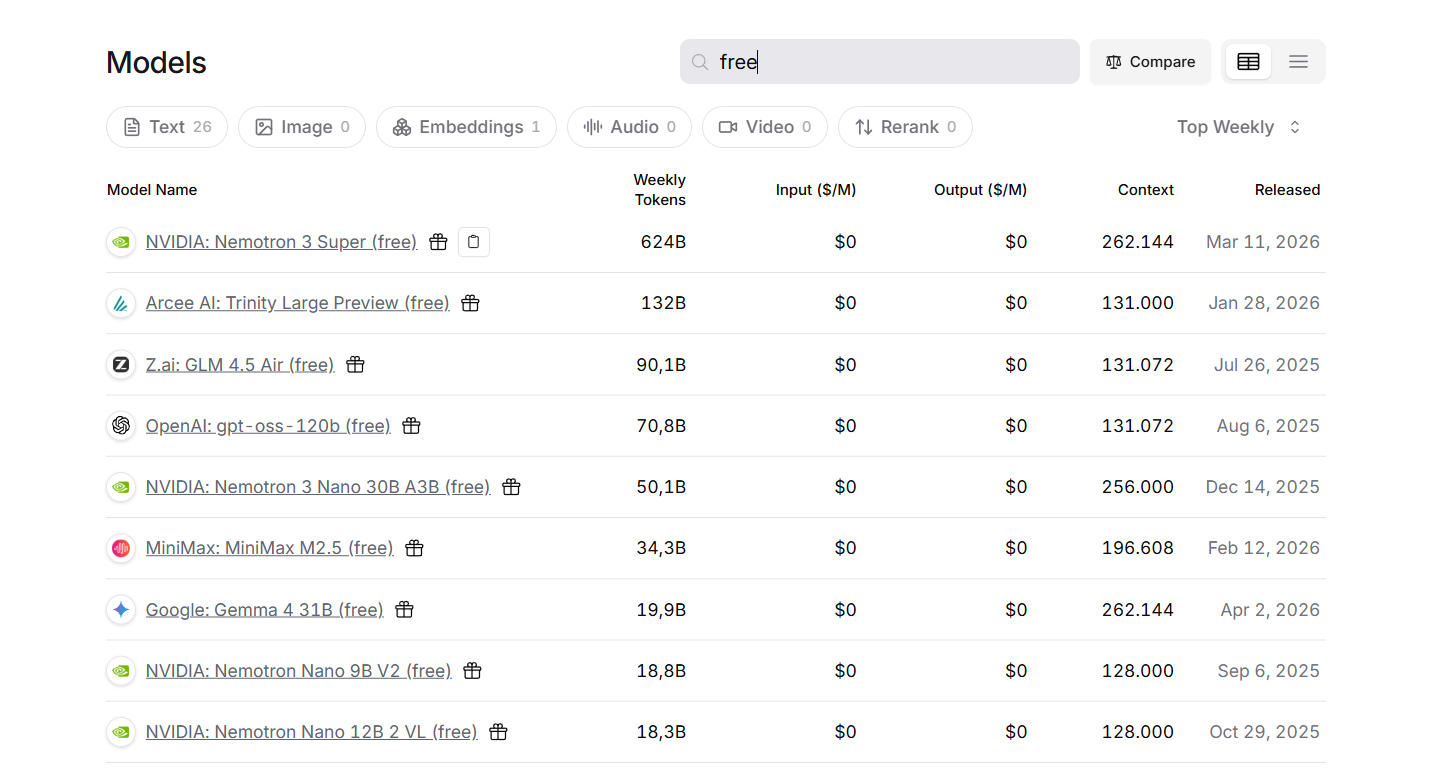Click the Z.ai logo icon

121,365
